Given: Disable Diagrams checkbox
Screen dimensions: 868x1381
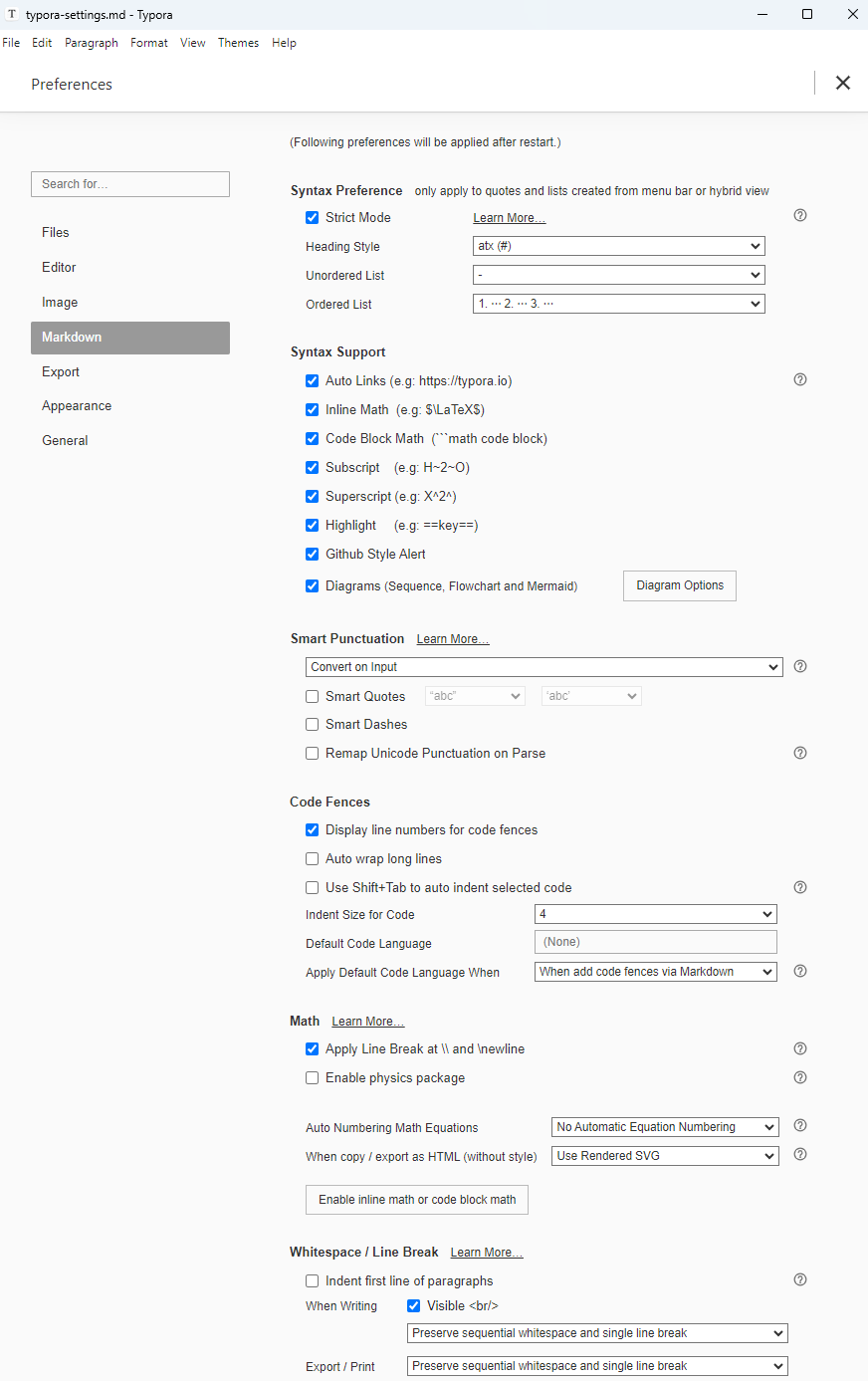Looking at the screenshot, I should tap(312, 585).
